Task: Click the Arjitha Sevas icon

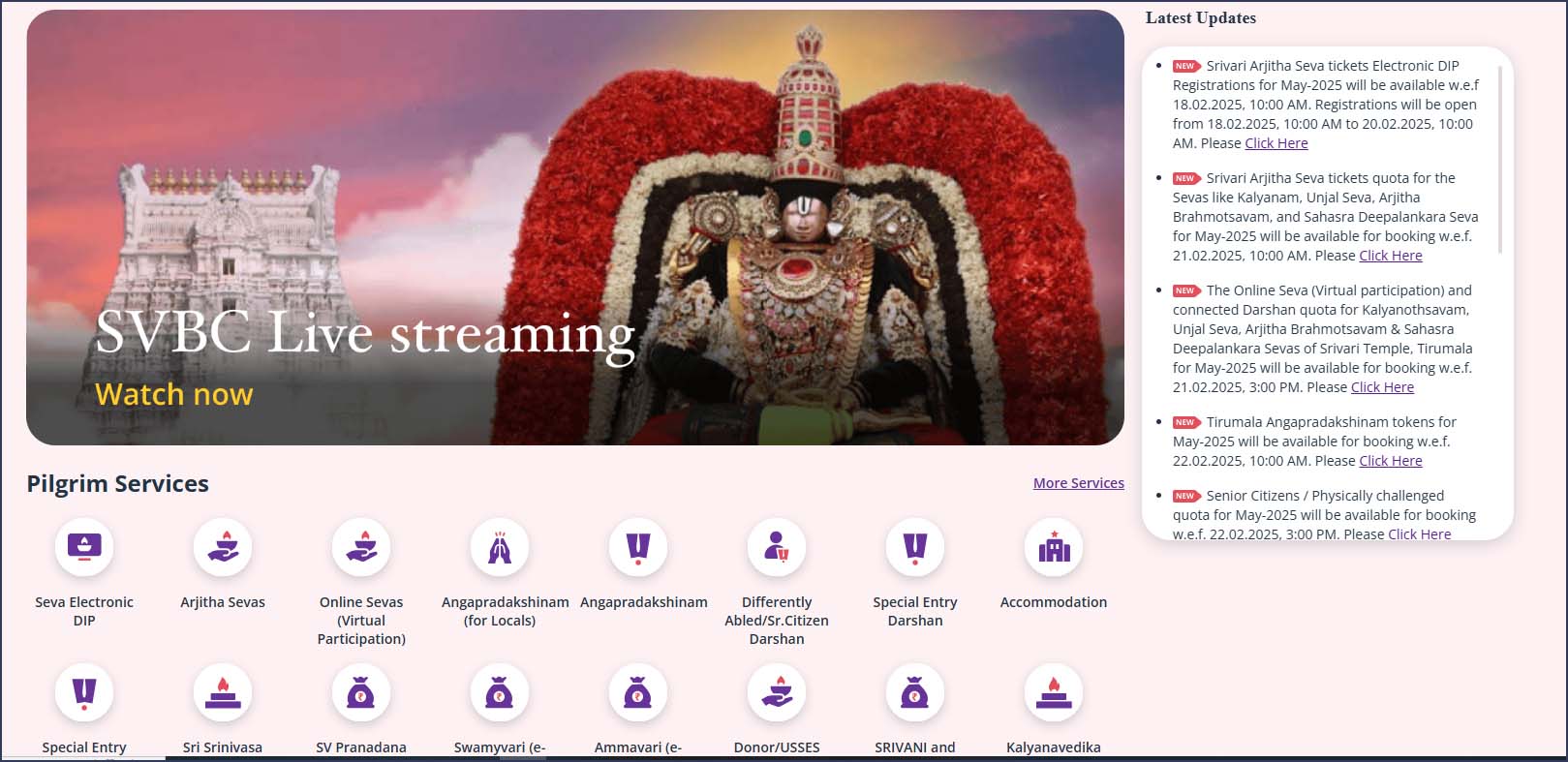Action: click(x=223, y=548)
